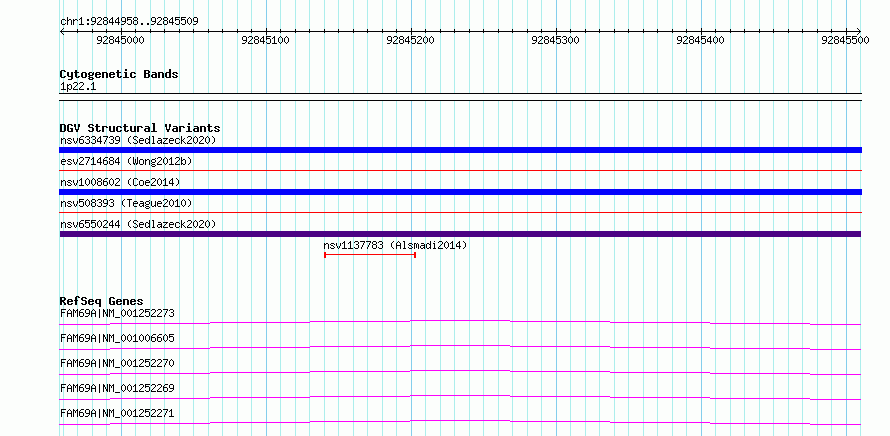Click the FAM69A|NM_001006605 gene label
This screenshot has height=436, width=890.
(x=117, y=338)
